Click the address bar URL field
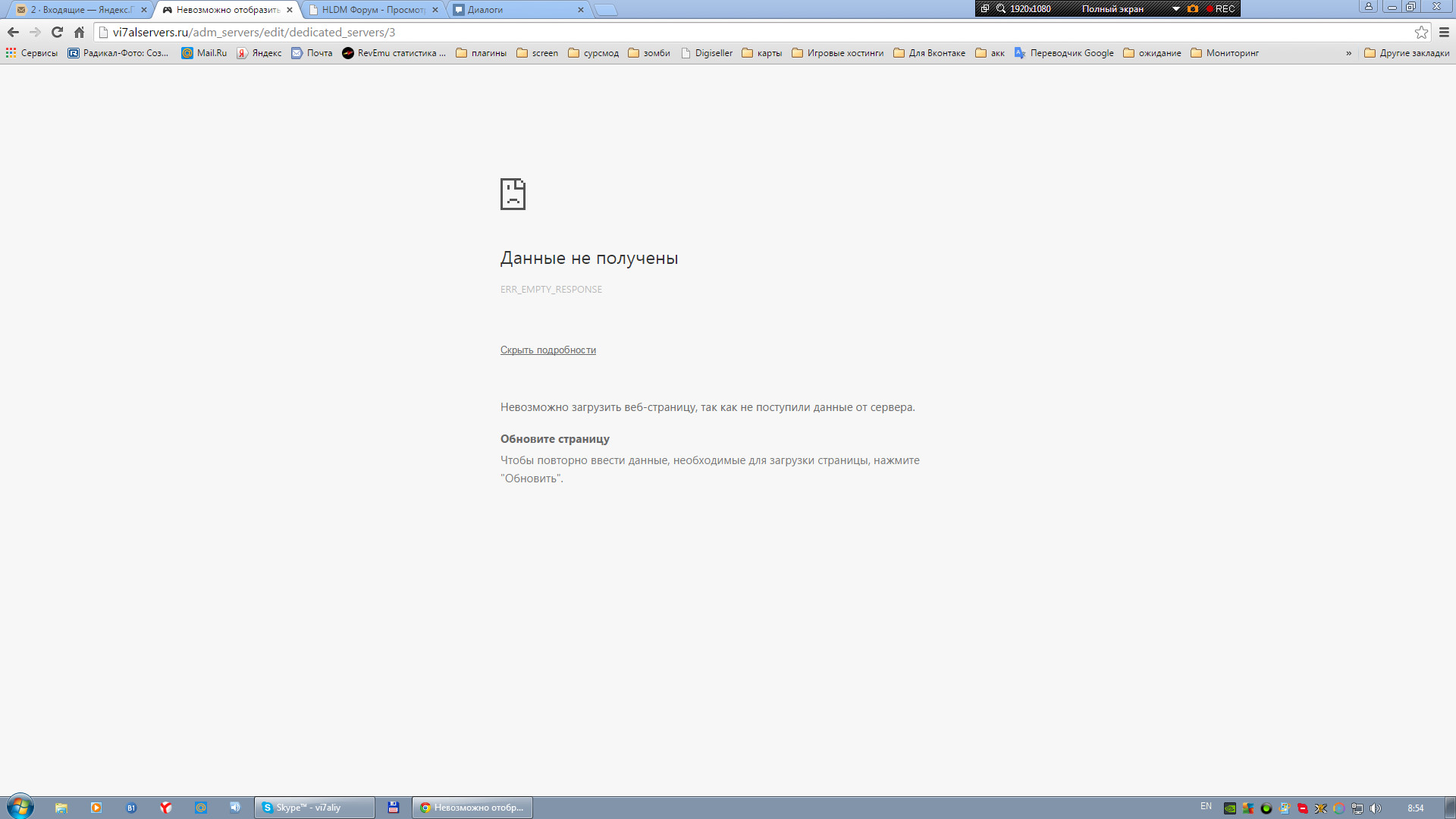This screenshot has width=1456, height=819. 682,32
